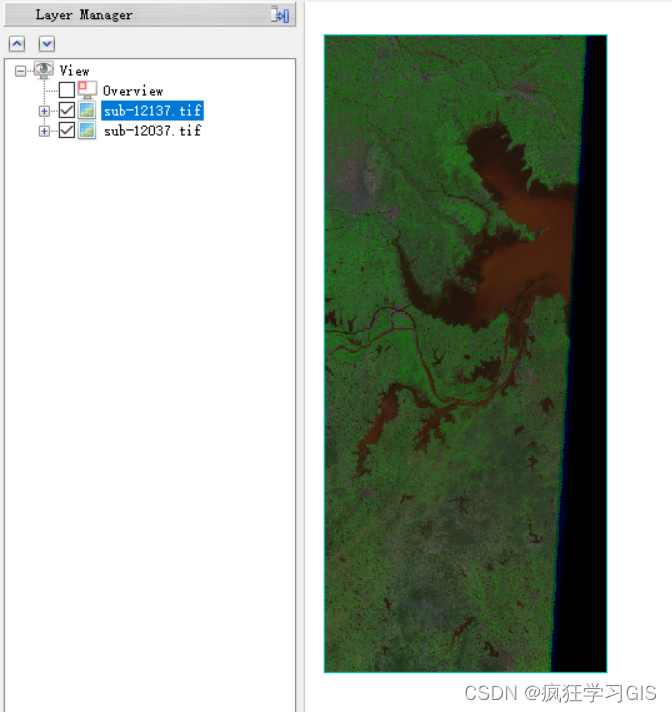The width and height of the screenshot is (672, 712).
Task: Enable the Overview checkbox
Action: click(x=67, y=90)
